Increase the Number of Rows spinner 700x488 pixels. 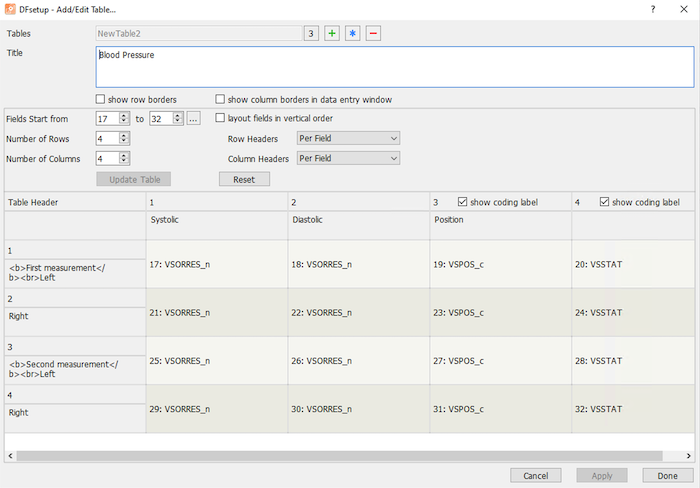click(x=124, y=135)
